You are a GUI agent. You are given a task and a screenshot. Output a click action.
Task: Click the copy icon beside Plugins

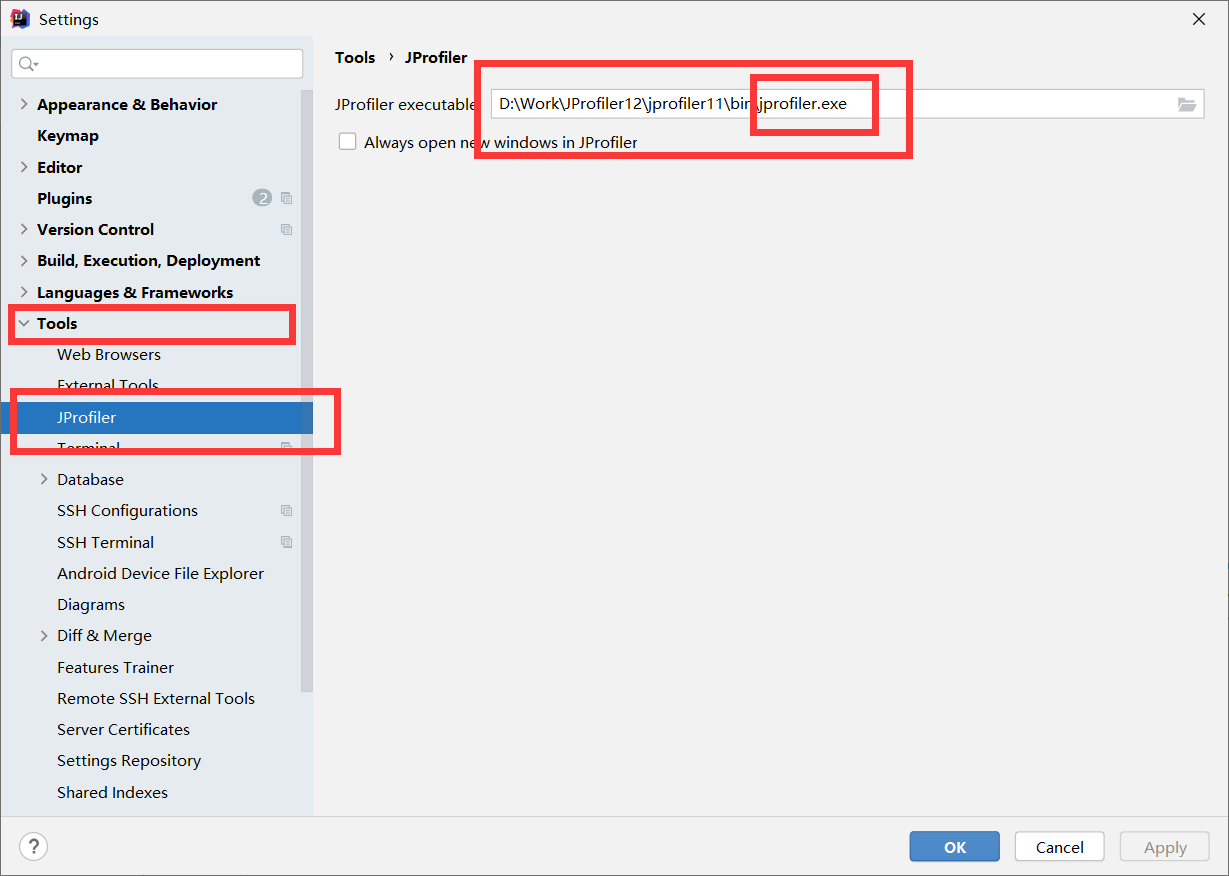pos(287,198)
